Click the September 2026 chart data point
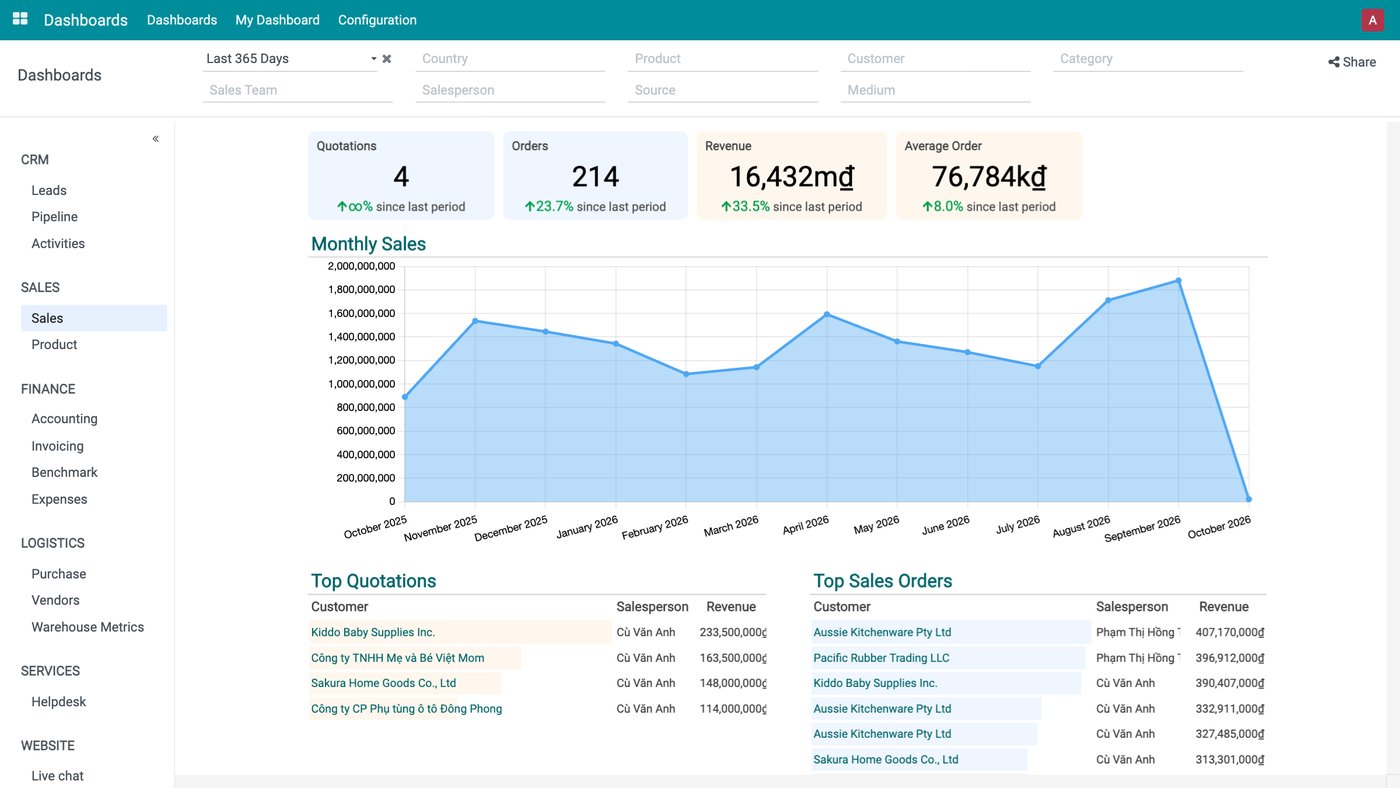This screenshot has height=788, width=1400. (x=1179, y=281)
